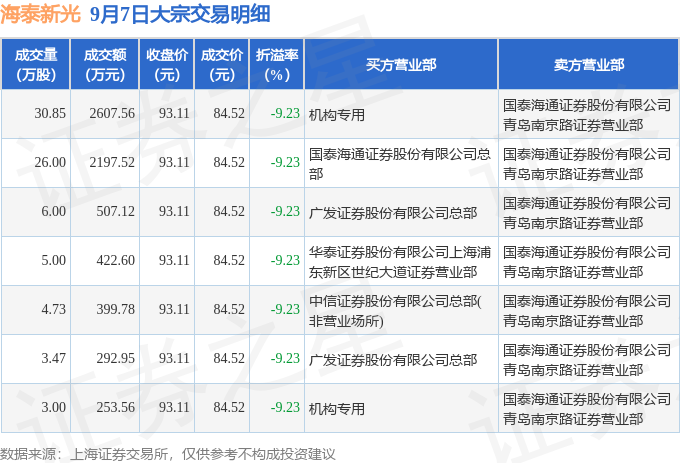Image resolution: width=680 pixels, height=463 pixels.
Task: Select the 2607.56 amount cell
Action: click(105, 114)
